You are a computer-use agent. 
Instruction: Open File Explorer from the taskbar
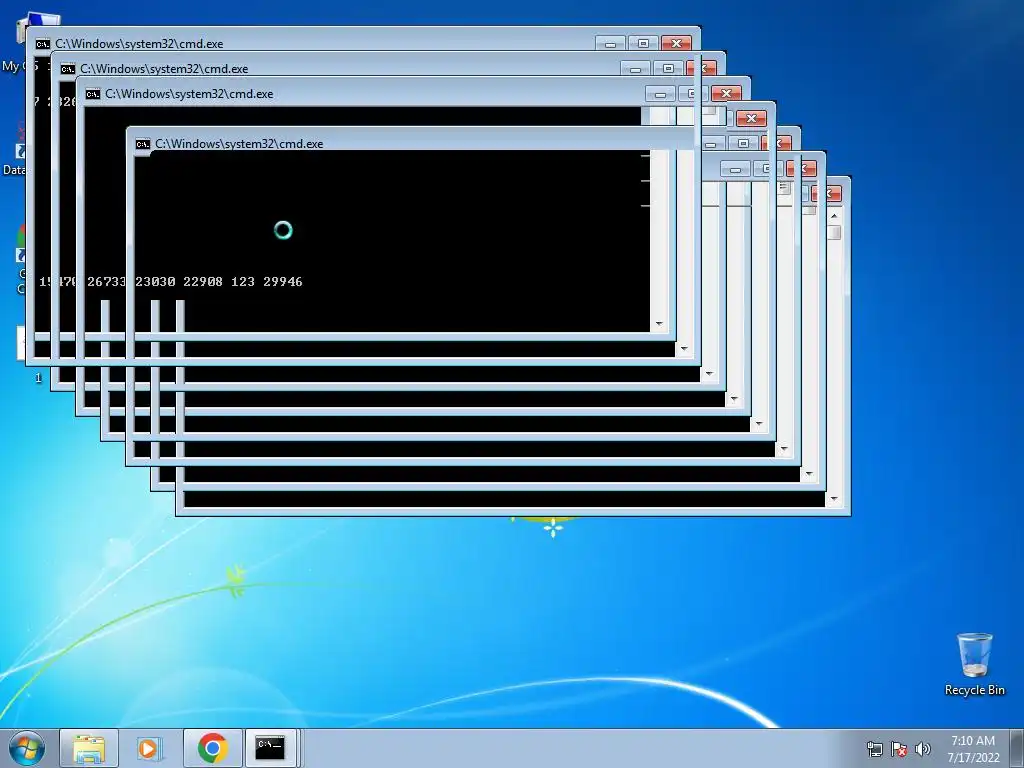(89, 748)
